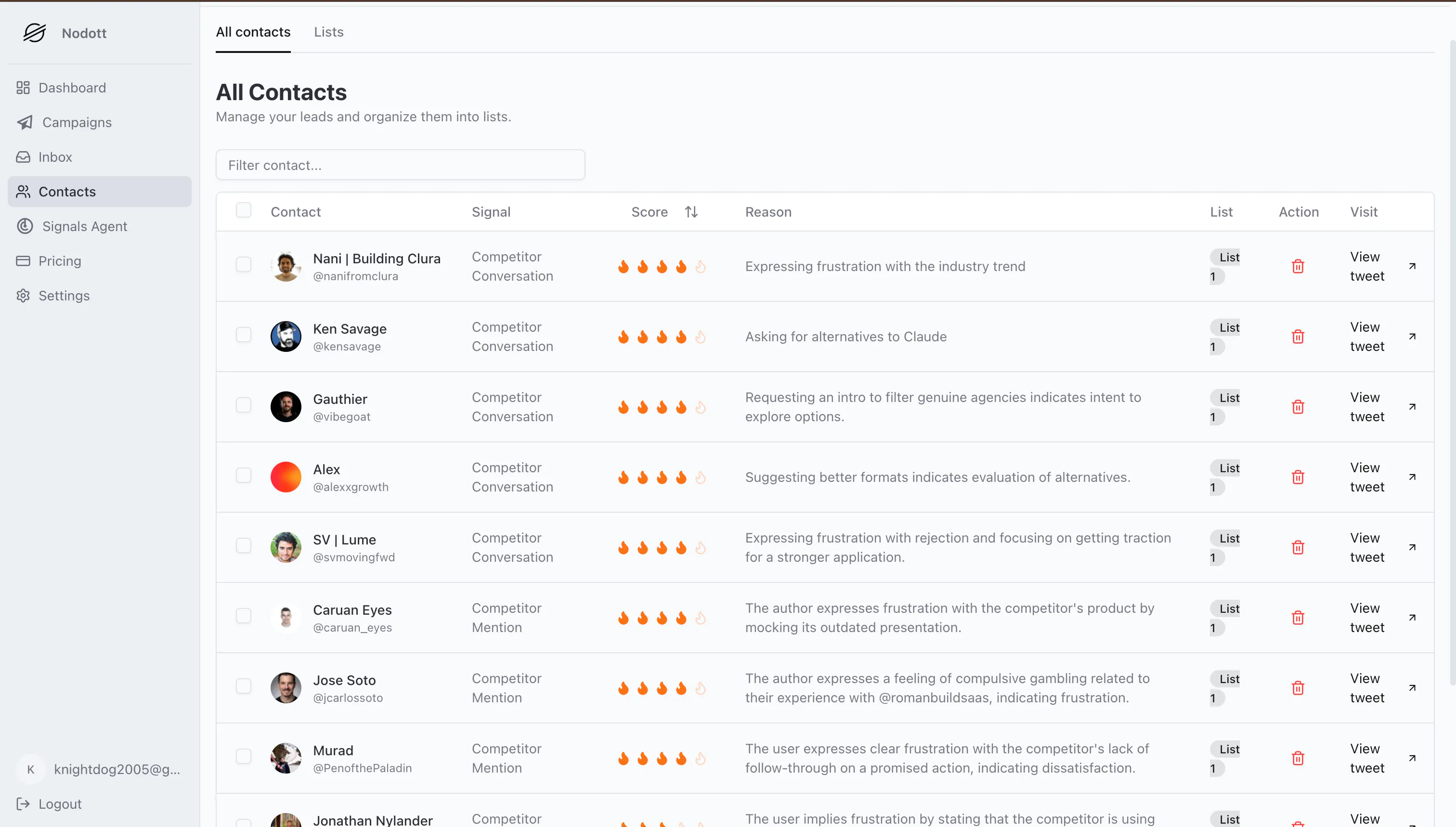Delete the Ken Savage contact

[1298, 337]
